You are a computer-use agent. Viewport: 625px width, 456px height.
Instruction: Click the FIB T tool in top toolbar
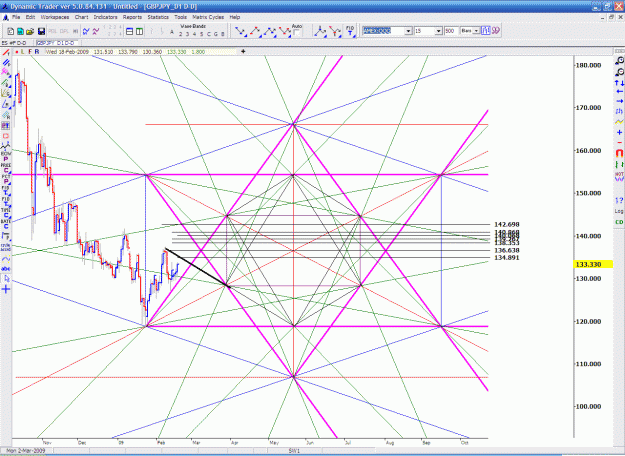(x=350, y=31)
